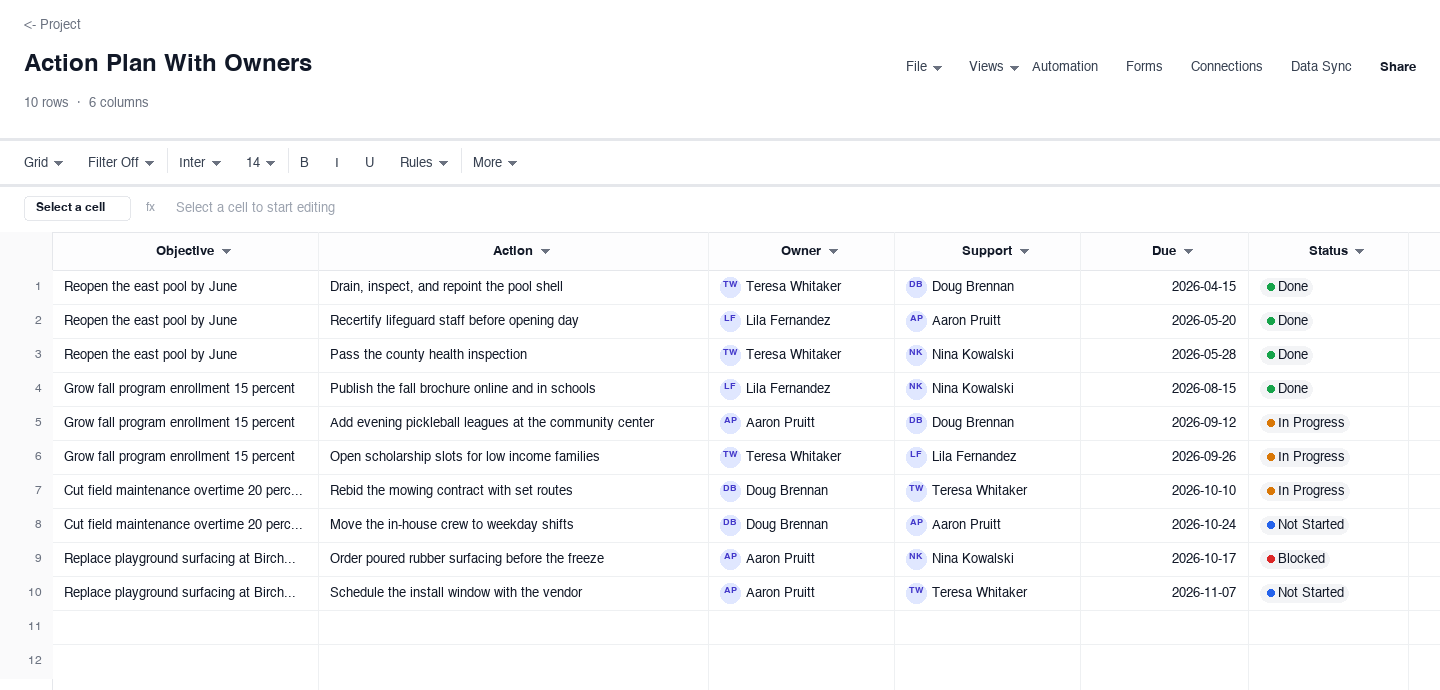Select cell "Rebid the mowing contract with set routes"
The height and width of the screenshot is (690, 1440).
[513, 490]
